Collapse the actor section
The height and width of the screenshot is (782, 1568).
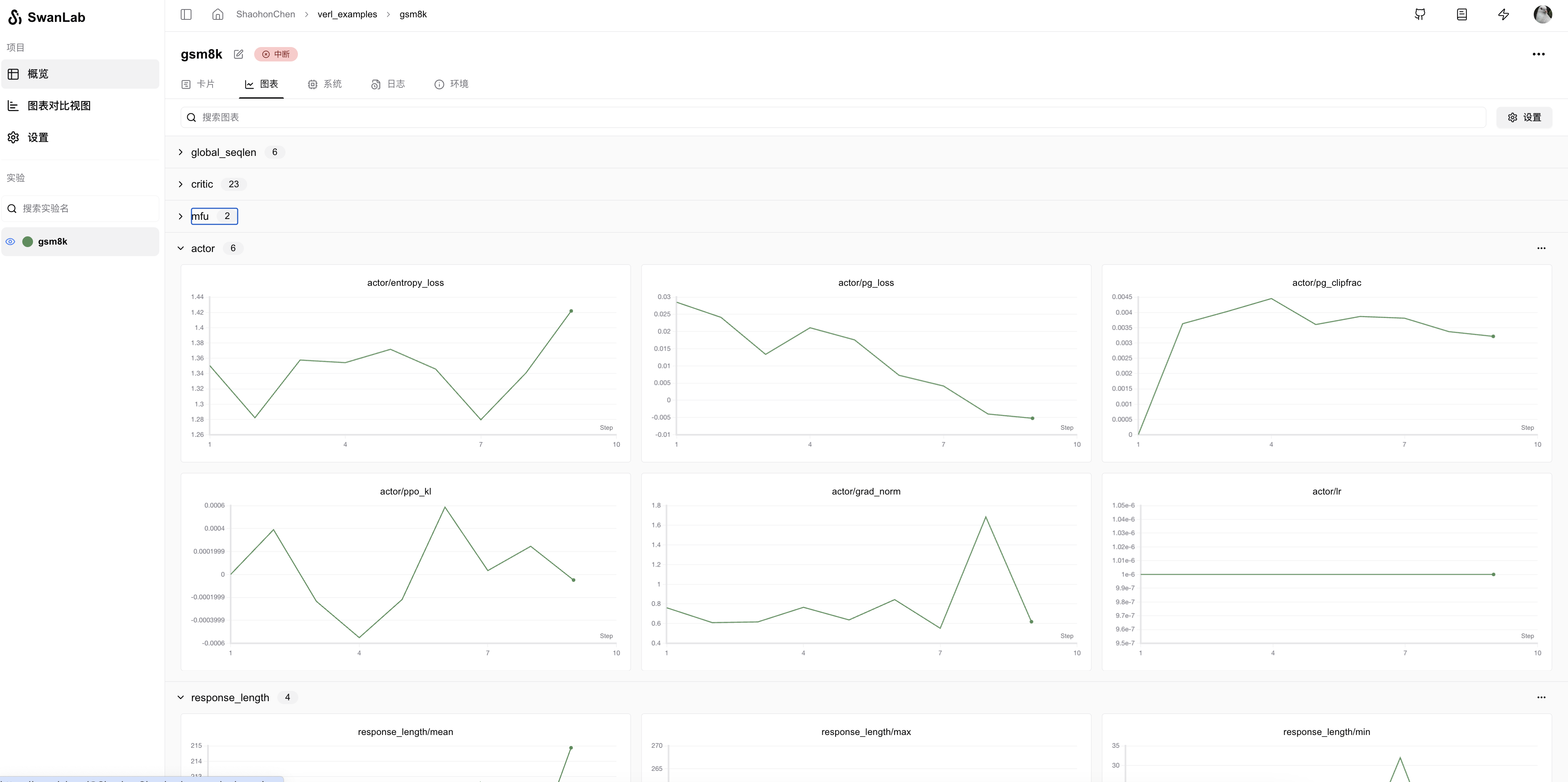pos(181,248)
